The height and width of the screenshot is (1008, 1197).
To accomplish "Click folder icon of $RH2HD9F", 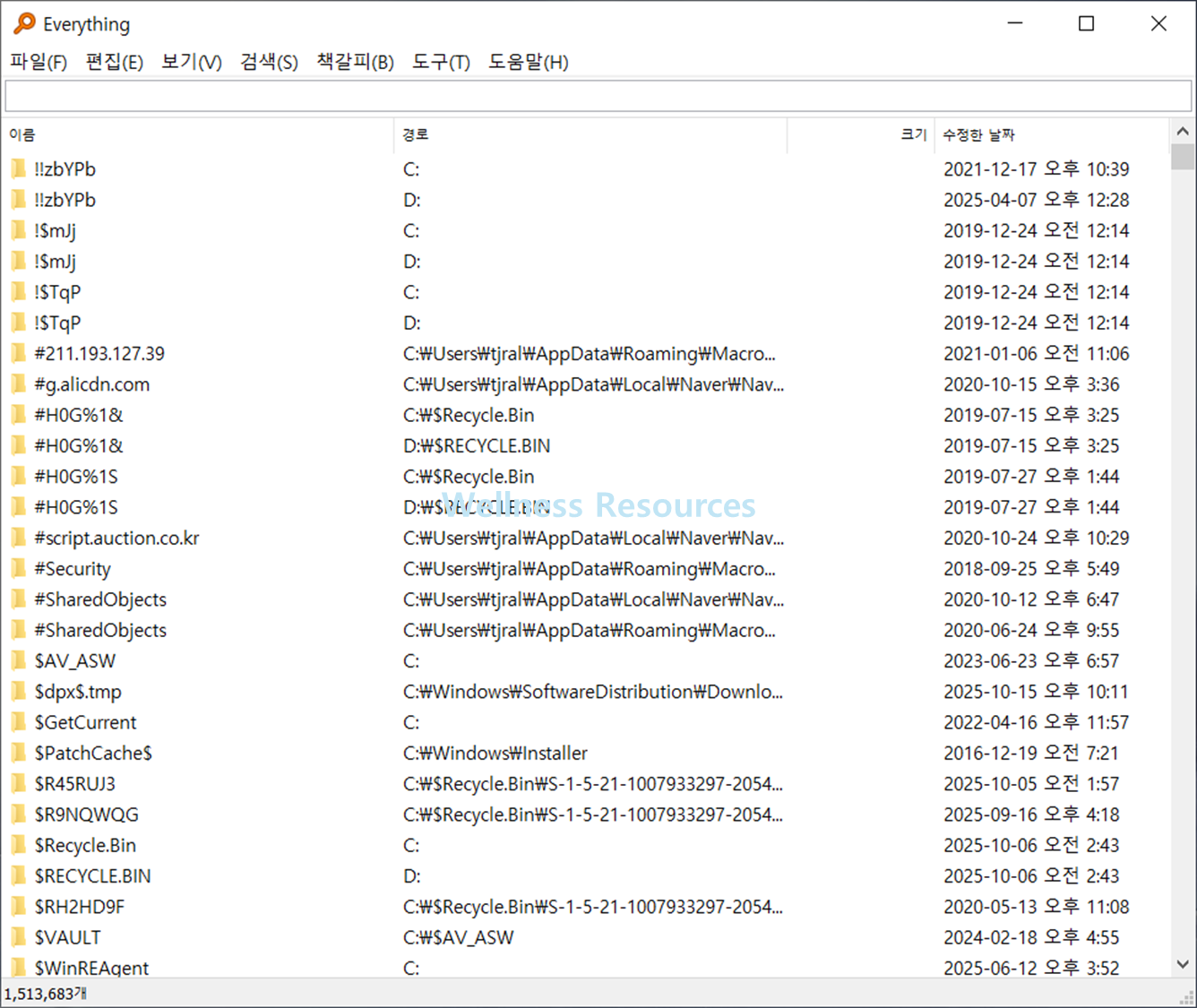I will click(x=19, y=907).
